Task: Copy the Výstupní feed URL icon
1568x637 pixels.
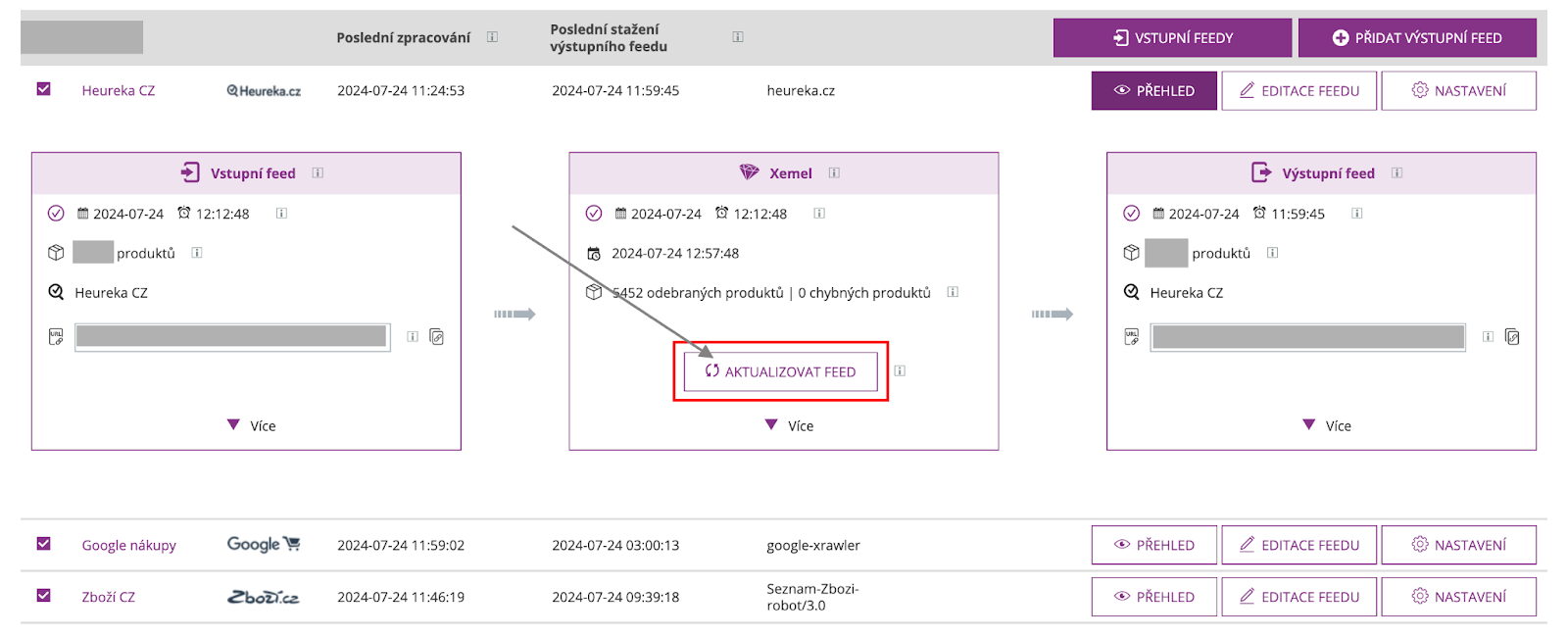Action: (1512, 337)
